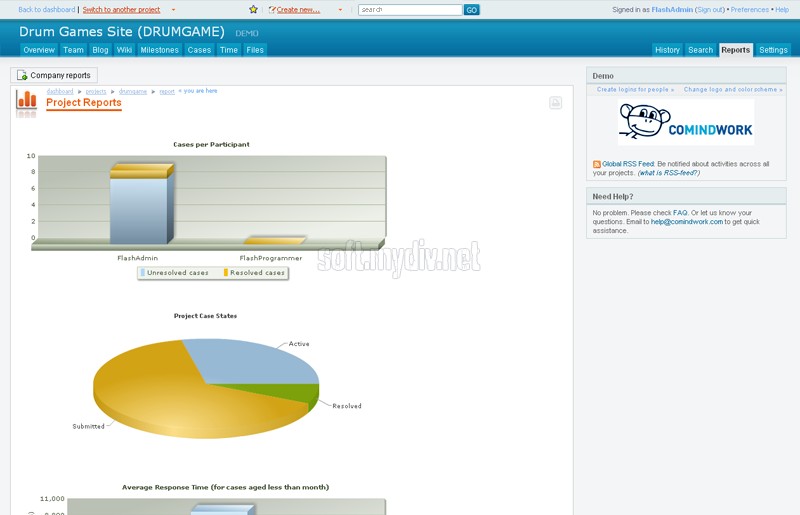The width and height of the screenshot is (800, 515).
Task: Click Switch to another project link
Action: [121, 10]
